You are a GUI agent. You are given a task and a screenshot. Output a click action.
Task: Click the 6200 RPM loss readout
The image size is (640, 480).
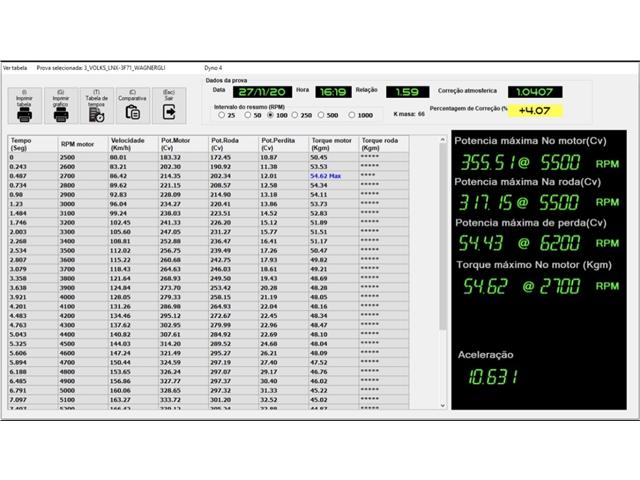[x=560, y=243]
